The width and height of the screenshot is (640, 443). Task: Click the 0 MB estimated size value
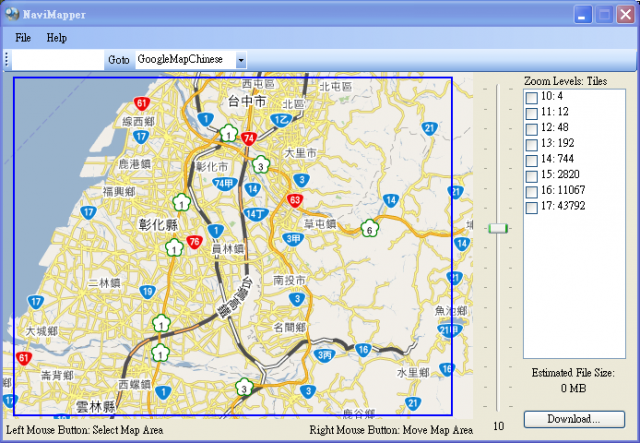click(x=573, y=388)
